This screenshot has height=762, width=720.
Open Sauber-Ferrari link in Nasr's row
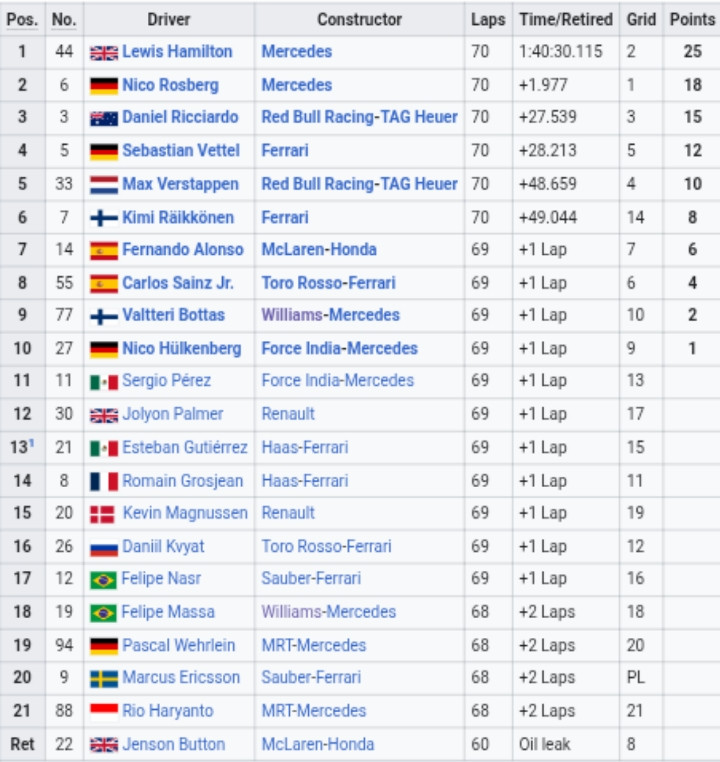pyautogui.click(x=311, y=578)
